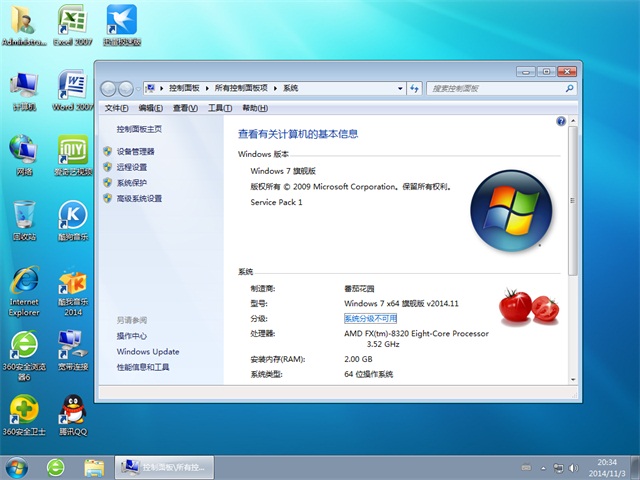
Task: Launch Excel 2007 desktop shortcut
Action: 73,25
